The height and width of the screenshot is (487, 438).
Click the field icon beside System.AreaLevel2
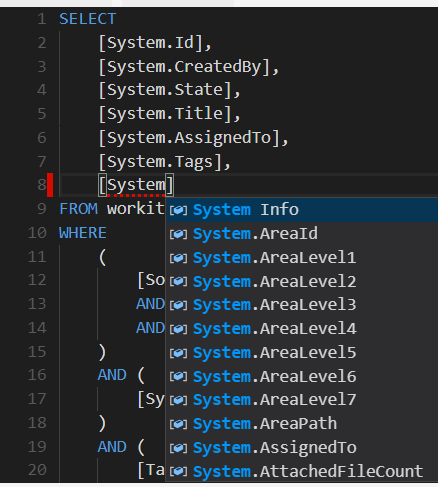(178, 282)
